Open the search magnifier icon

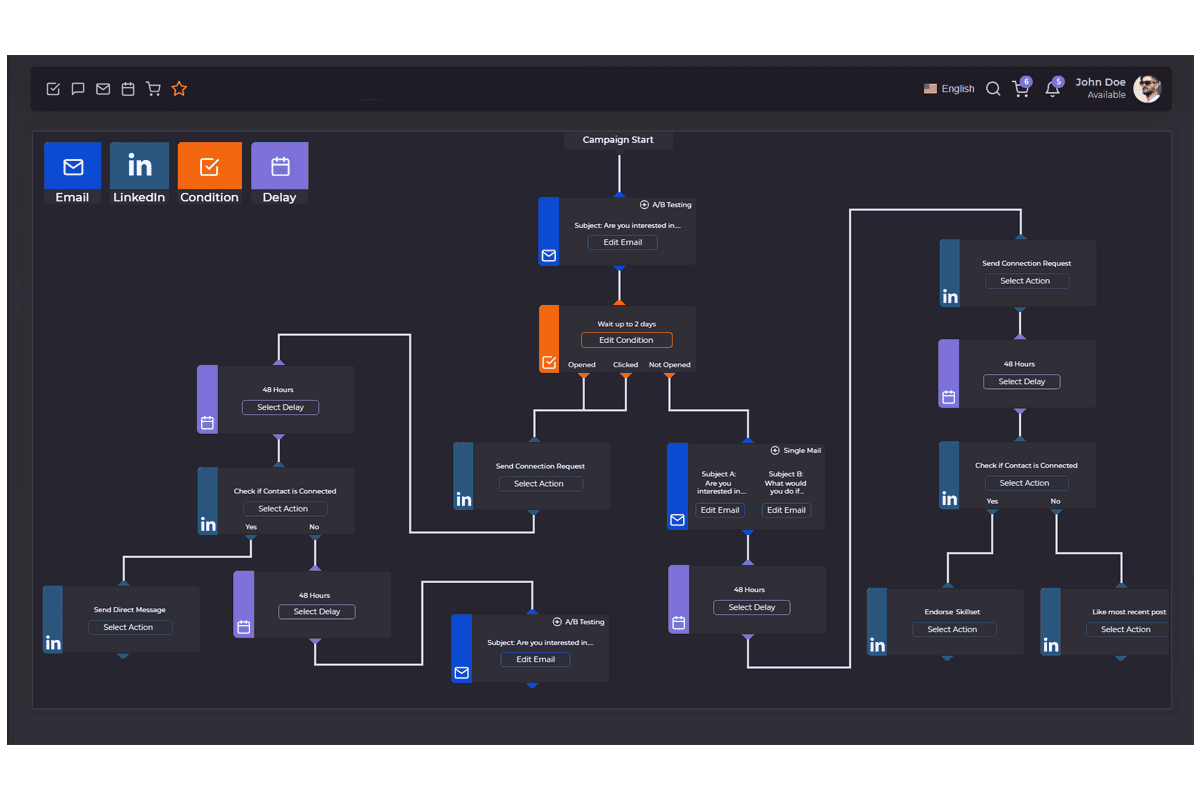click(993, 89)
